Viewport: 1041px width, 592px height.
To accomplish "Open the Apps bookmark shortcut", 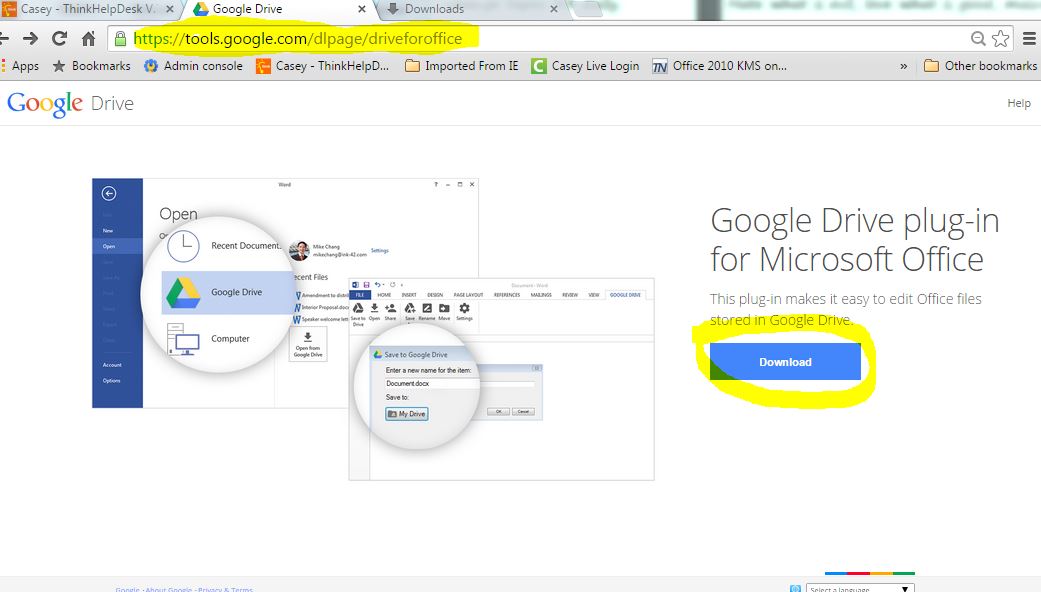I will [20, 66].
